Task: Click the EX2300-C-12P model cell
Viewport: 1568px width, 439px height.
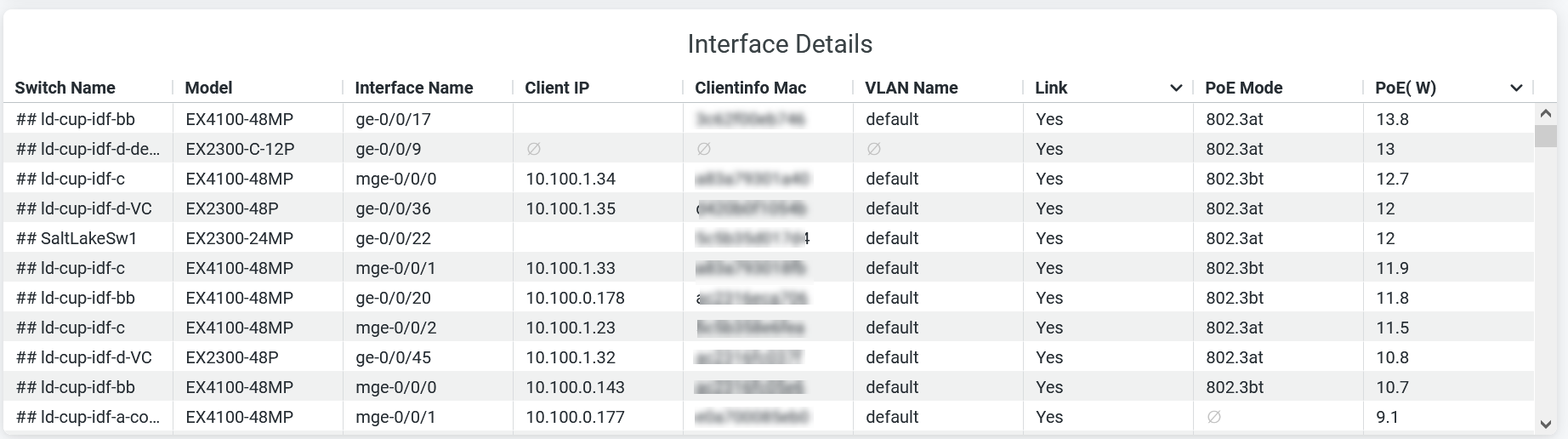Action: coord(240,149)
